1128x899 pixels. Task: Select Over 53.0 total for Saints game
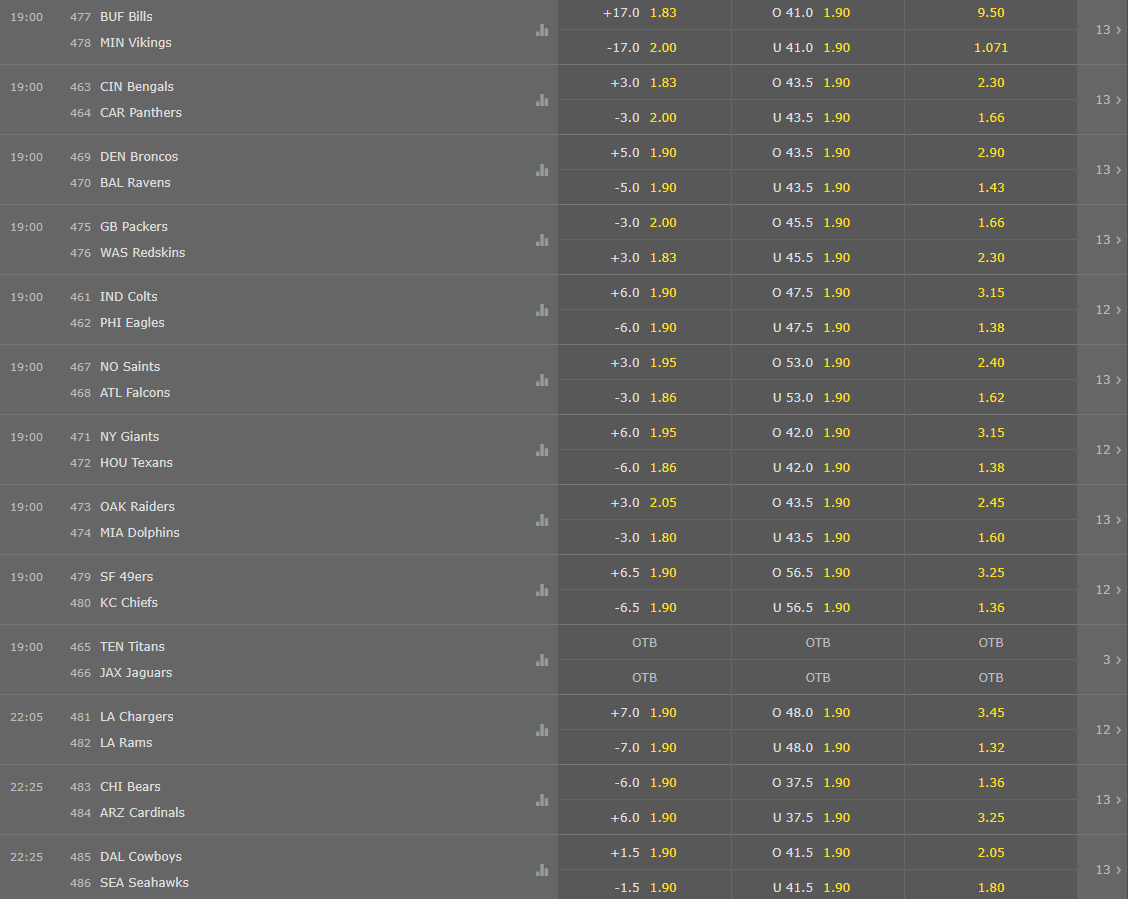tap(818, 362)
